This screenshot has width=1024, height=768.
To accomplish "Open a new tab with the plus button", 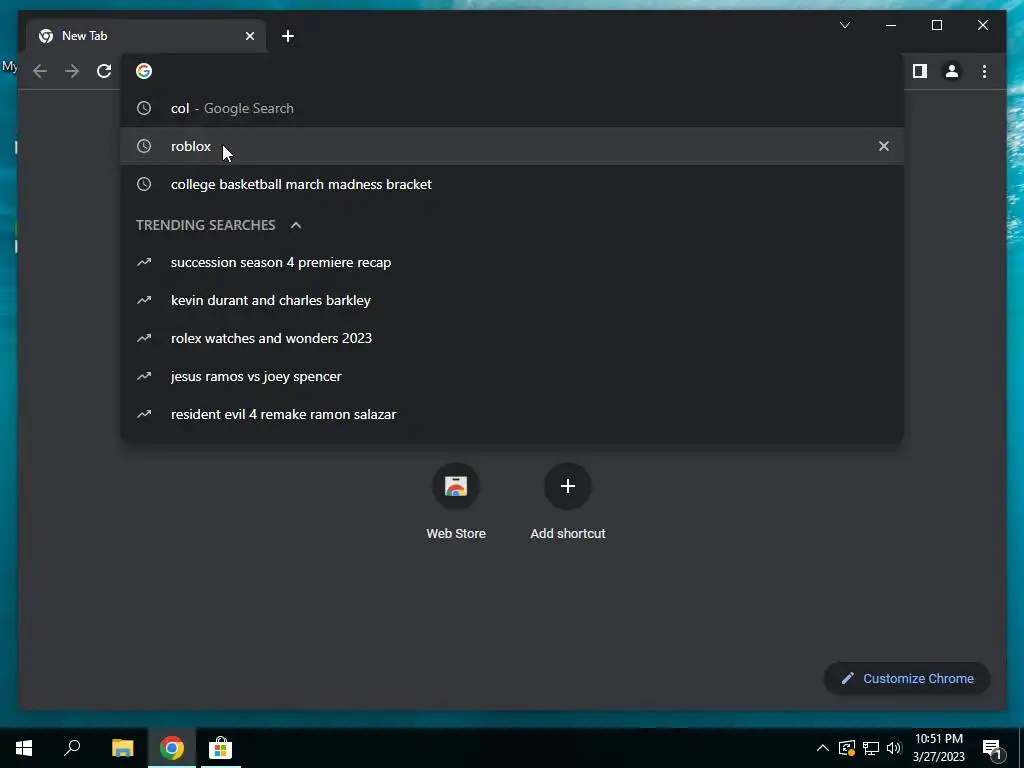I will point(288,36).
